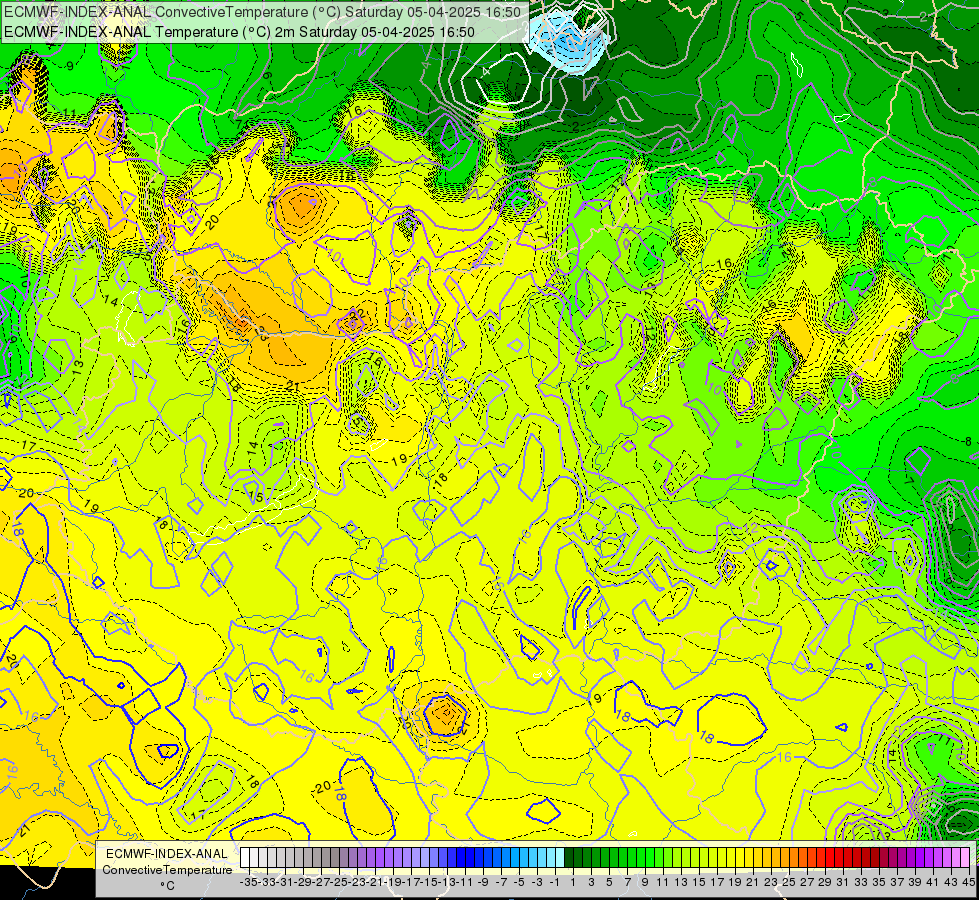The image size is (979, 900).
Task: Click the -29 legend scale value
Action: click(x=303, y=882)
